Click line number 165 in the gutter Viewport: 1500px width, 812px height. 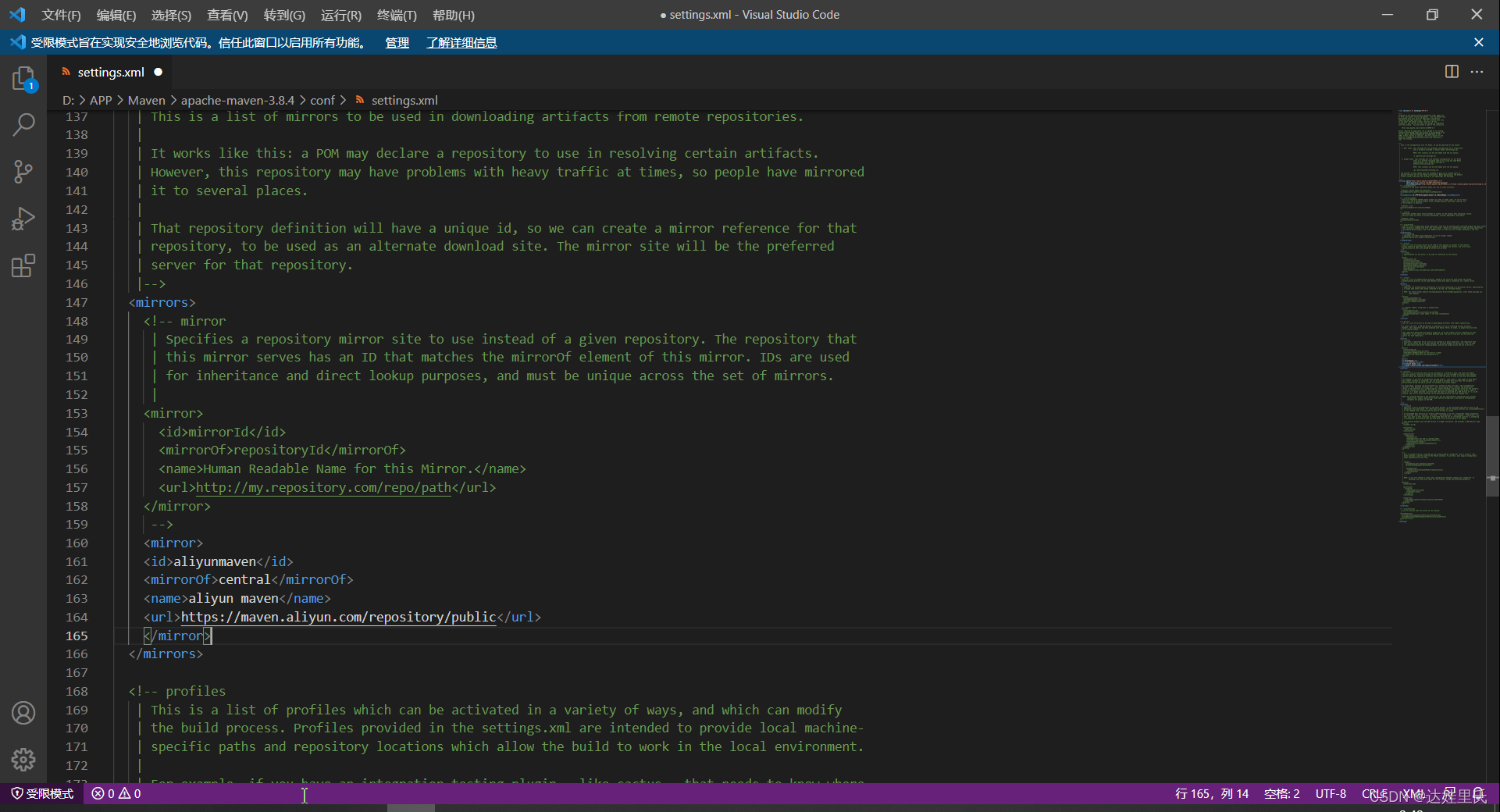77,636
